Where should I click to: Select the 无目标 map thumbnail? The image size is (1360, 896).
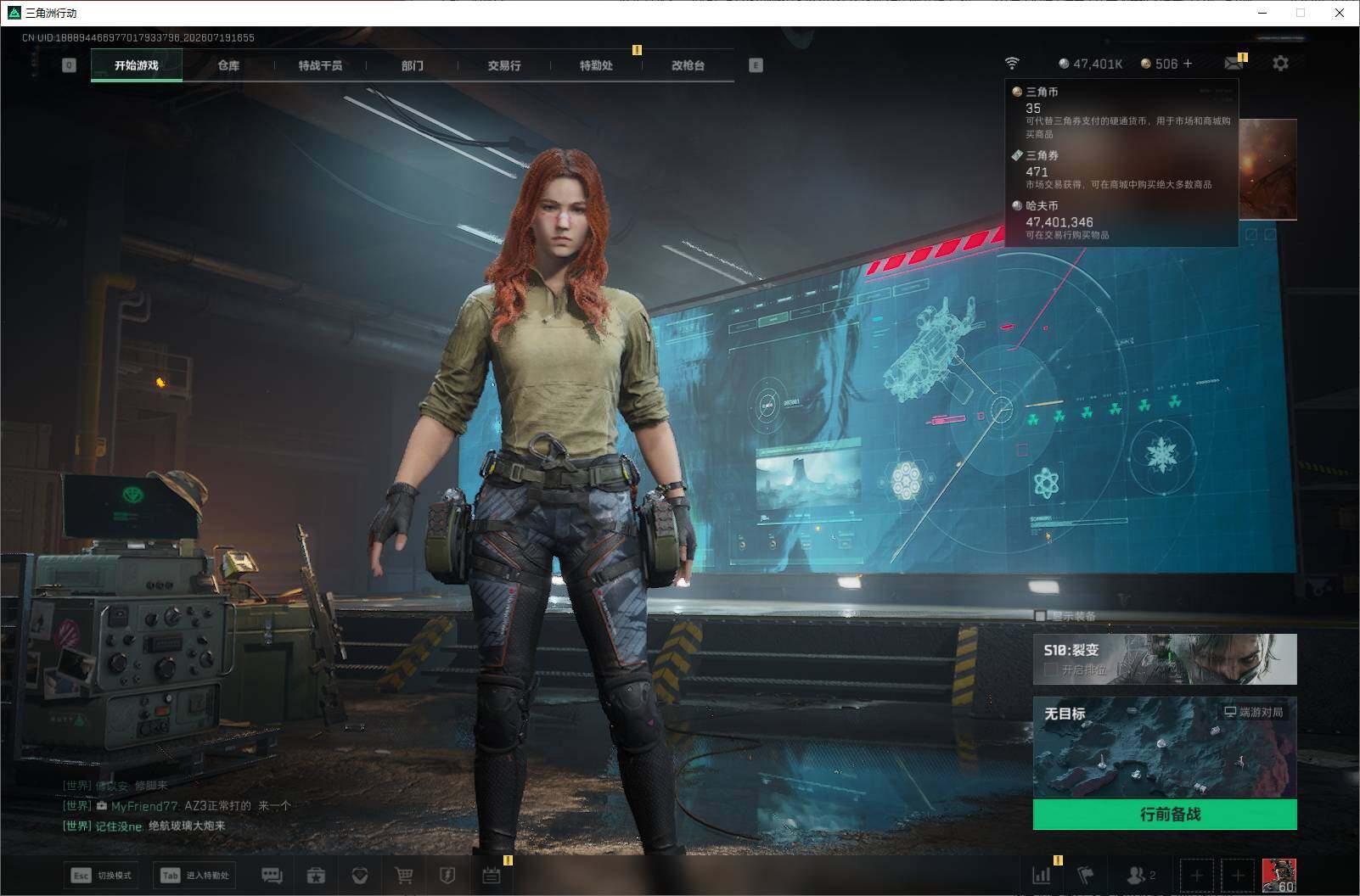(1165, 748)
